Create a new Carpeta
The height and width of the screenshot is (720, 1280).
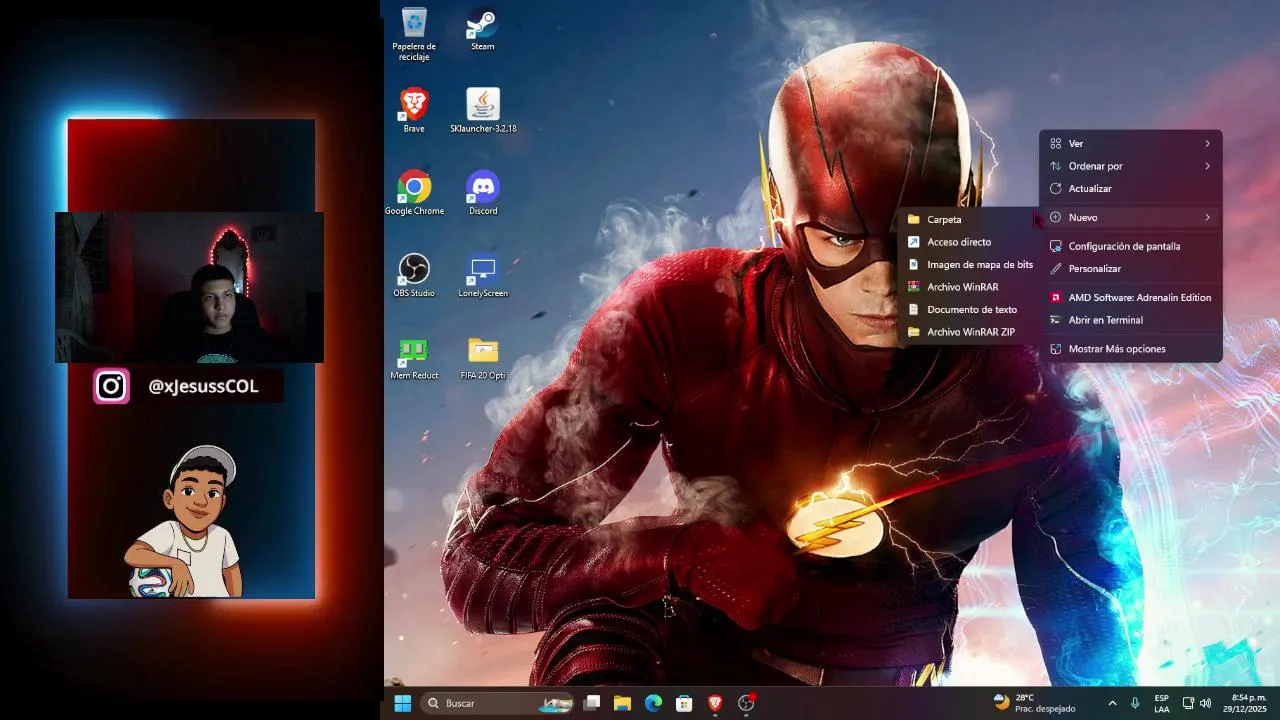click(x=968, y=219)
